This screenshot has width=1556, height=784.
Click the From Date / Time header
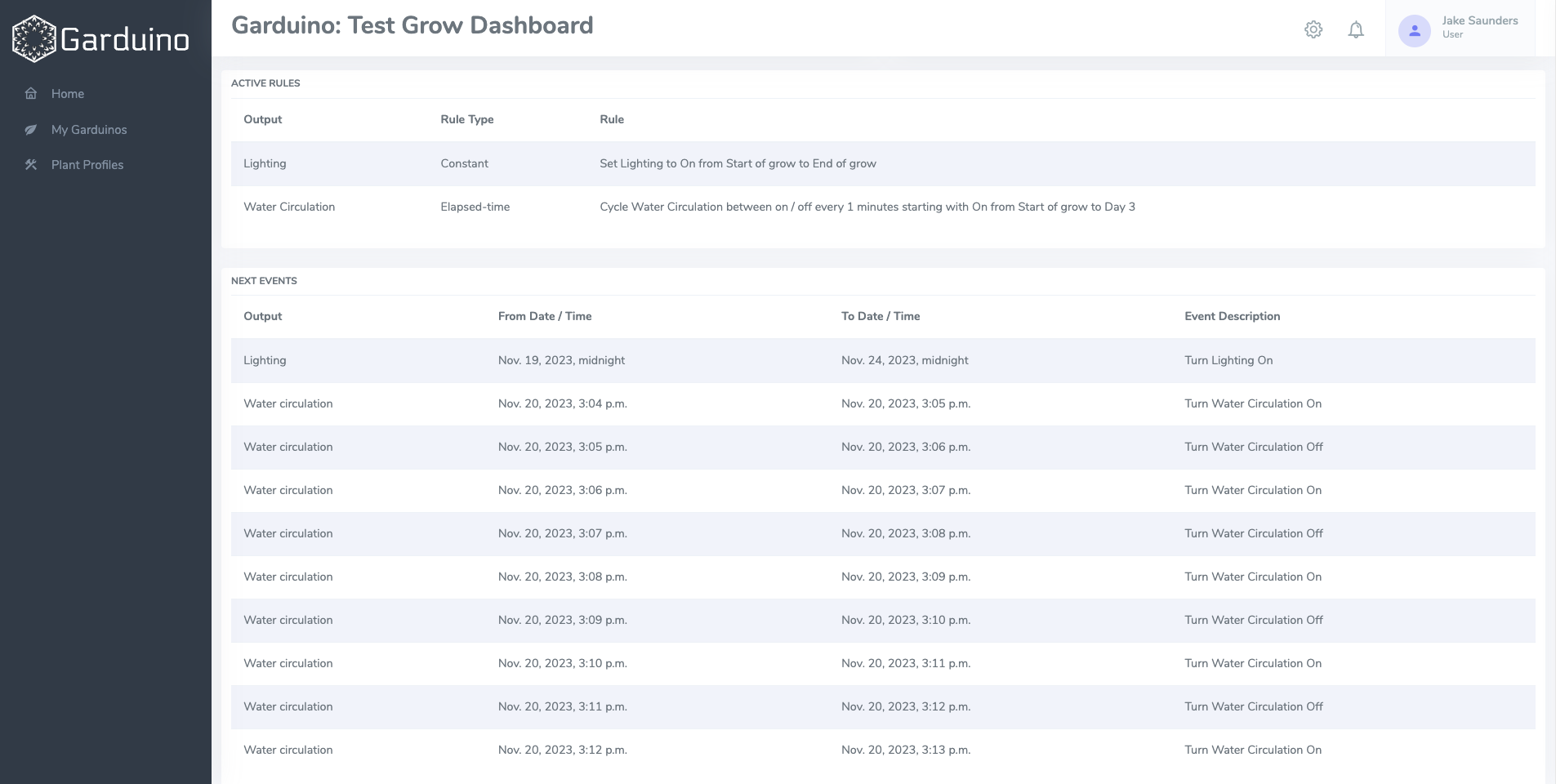[545, 316]
